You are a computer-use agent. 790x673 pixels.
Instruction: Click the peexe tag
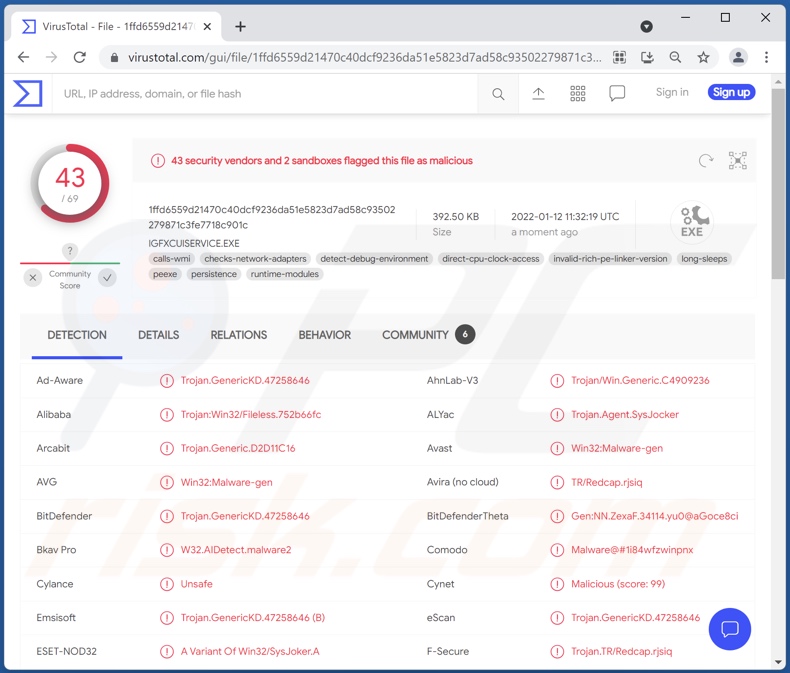pyautogui.click(x=165, y=274)
